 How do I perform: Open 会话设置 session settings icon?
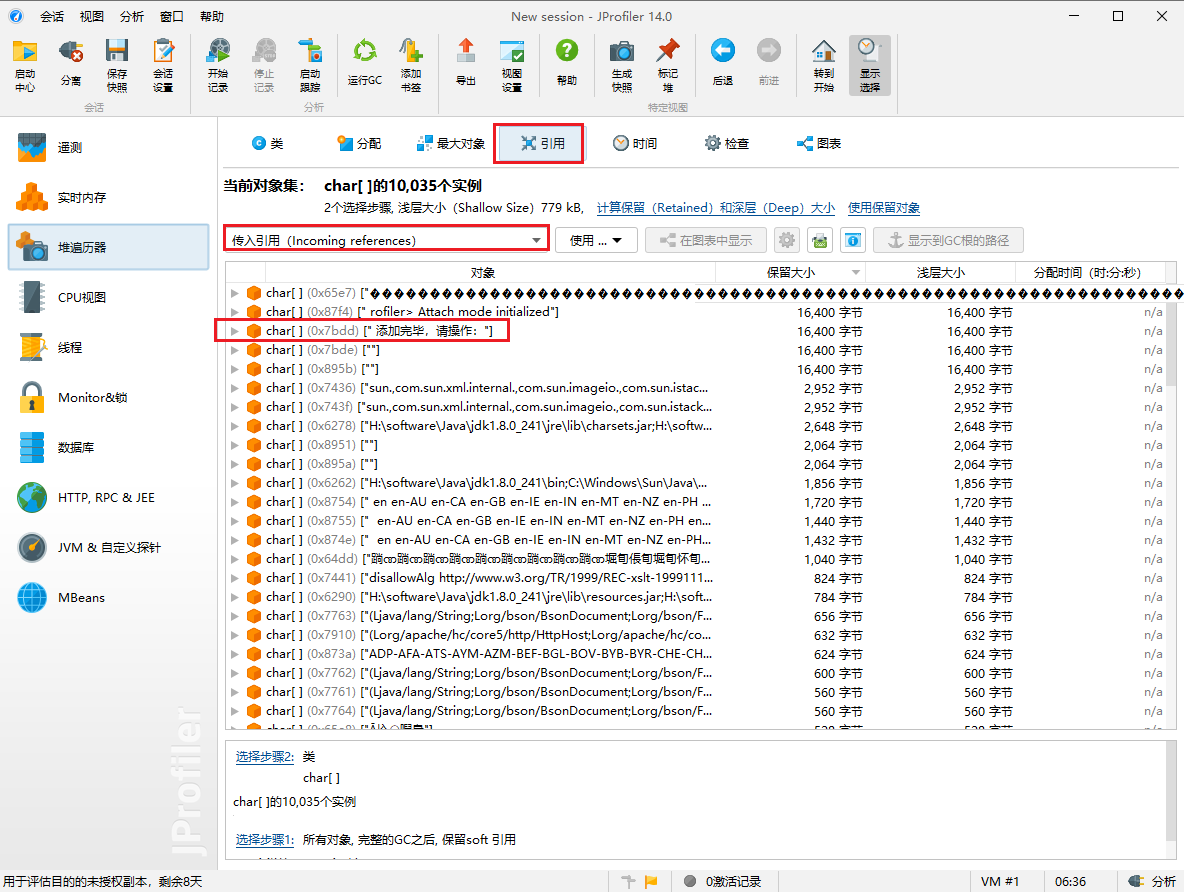[163, 65]
